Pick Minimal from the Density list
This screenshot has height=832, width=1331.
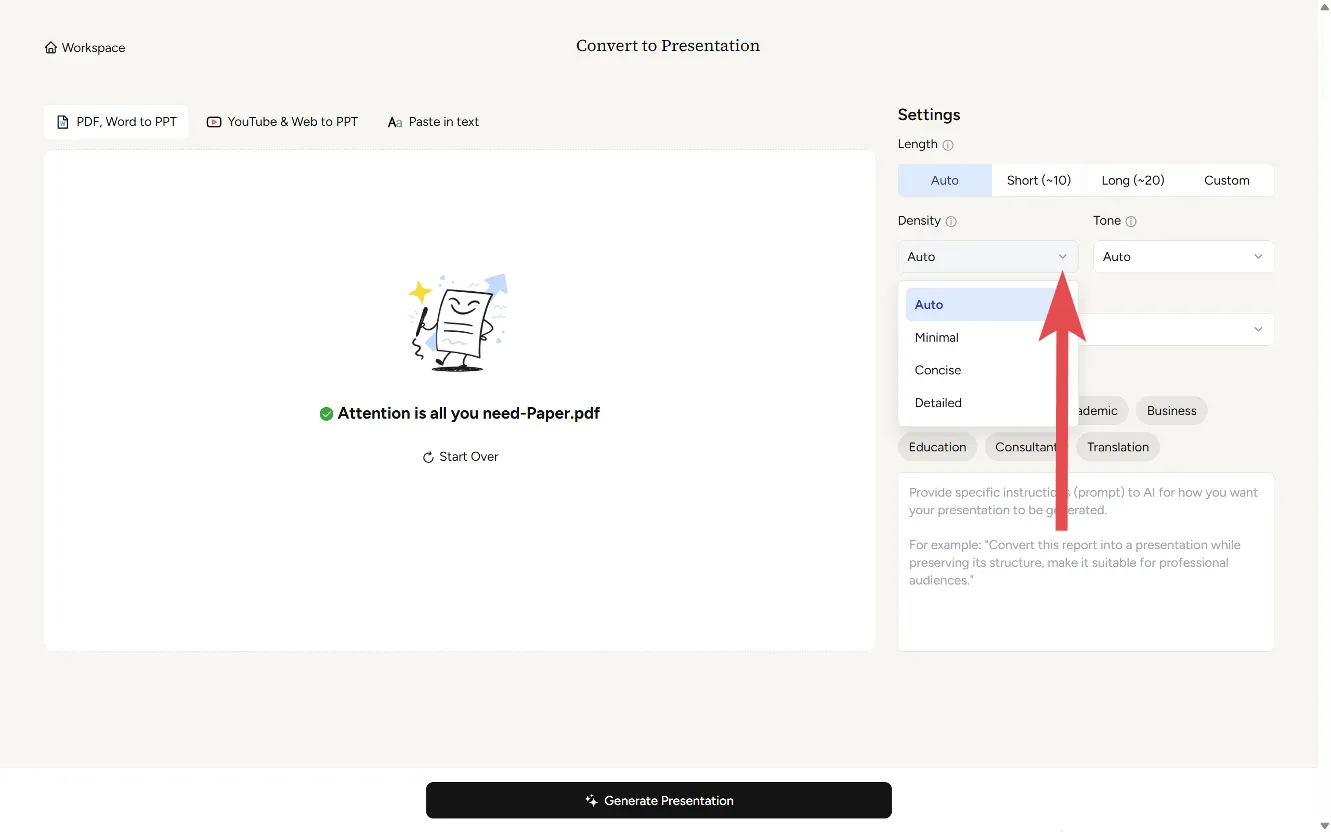tap(937, 338)
